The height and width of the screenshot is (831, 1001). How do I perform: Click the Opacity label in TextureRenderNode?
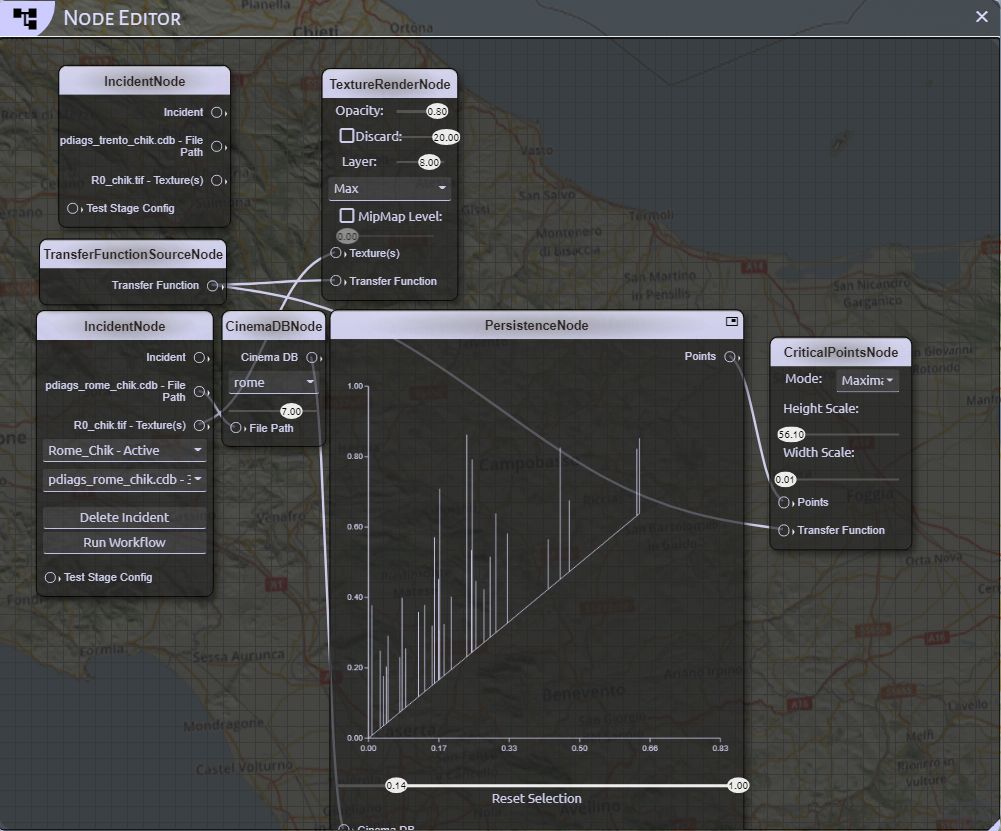359,110
